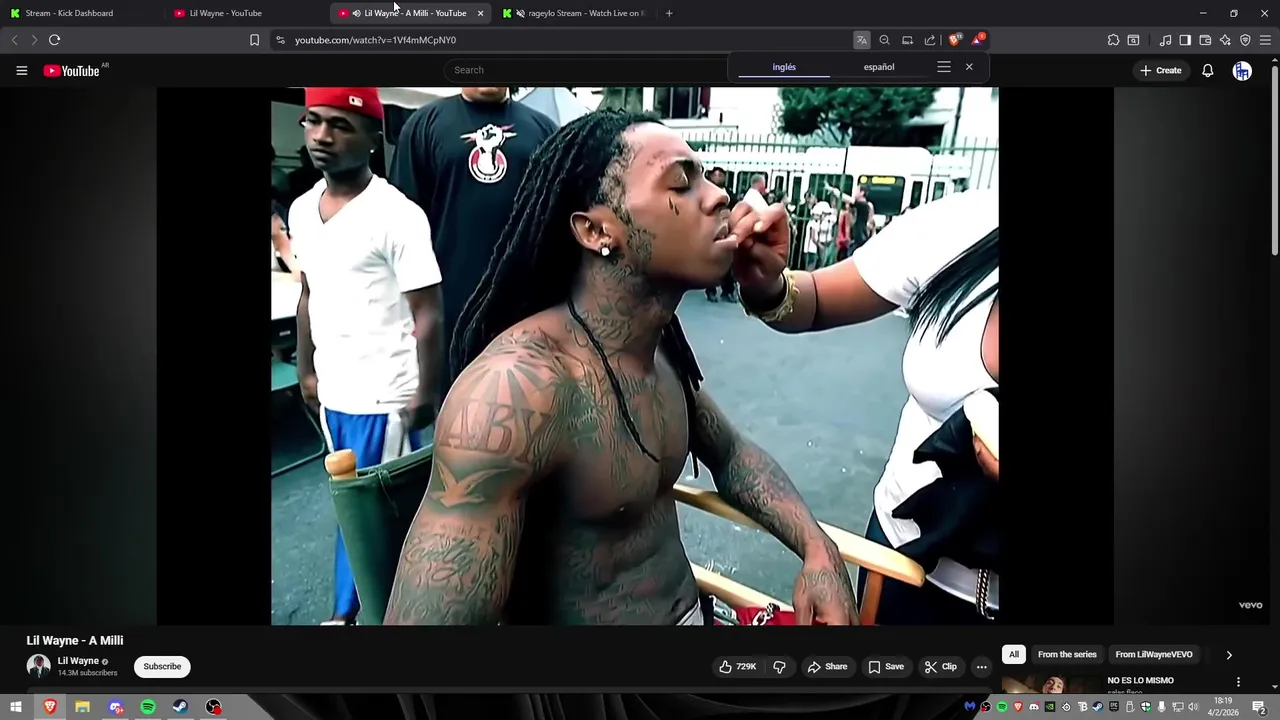Show more filter chips with the arrow
Image resolution: width=1280 pixels, height=720 pixels.
(1229, 655)
